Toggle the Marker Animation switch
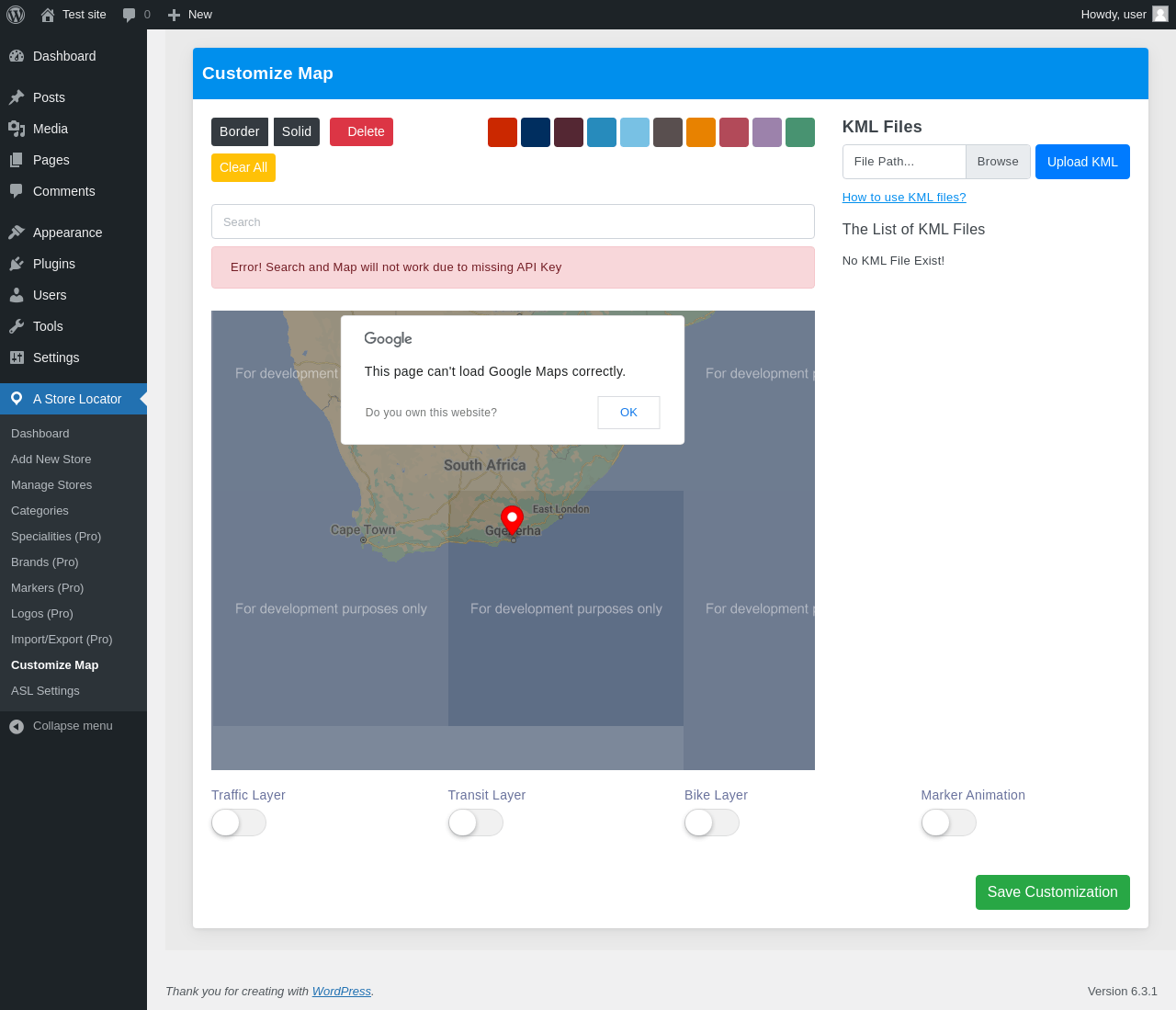1176x1010 pixels. (949, 823)
